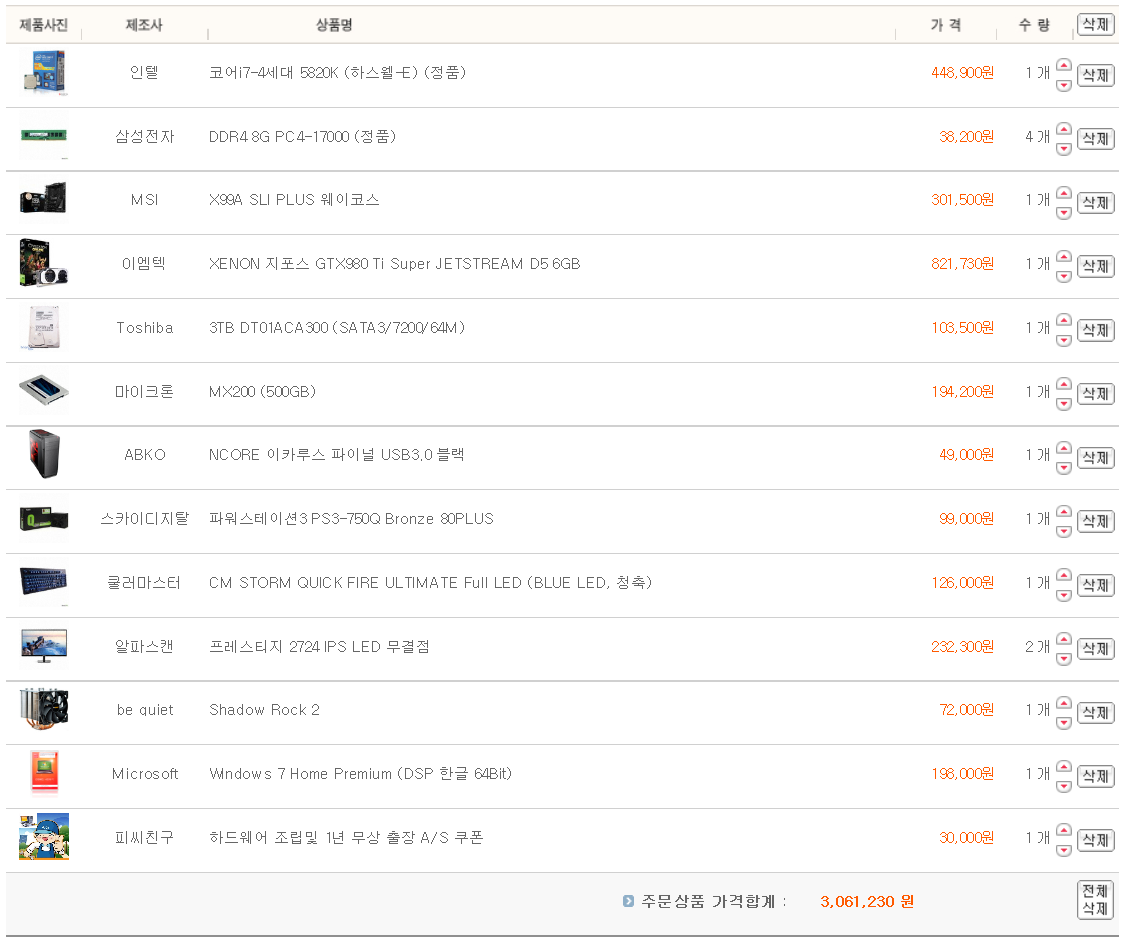
Task: Open the be quiet cooler thumbnail
Action: 44,710
